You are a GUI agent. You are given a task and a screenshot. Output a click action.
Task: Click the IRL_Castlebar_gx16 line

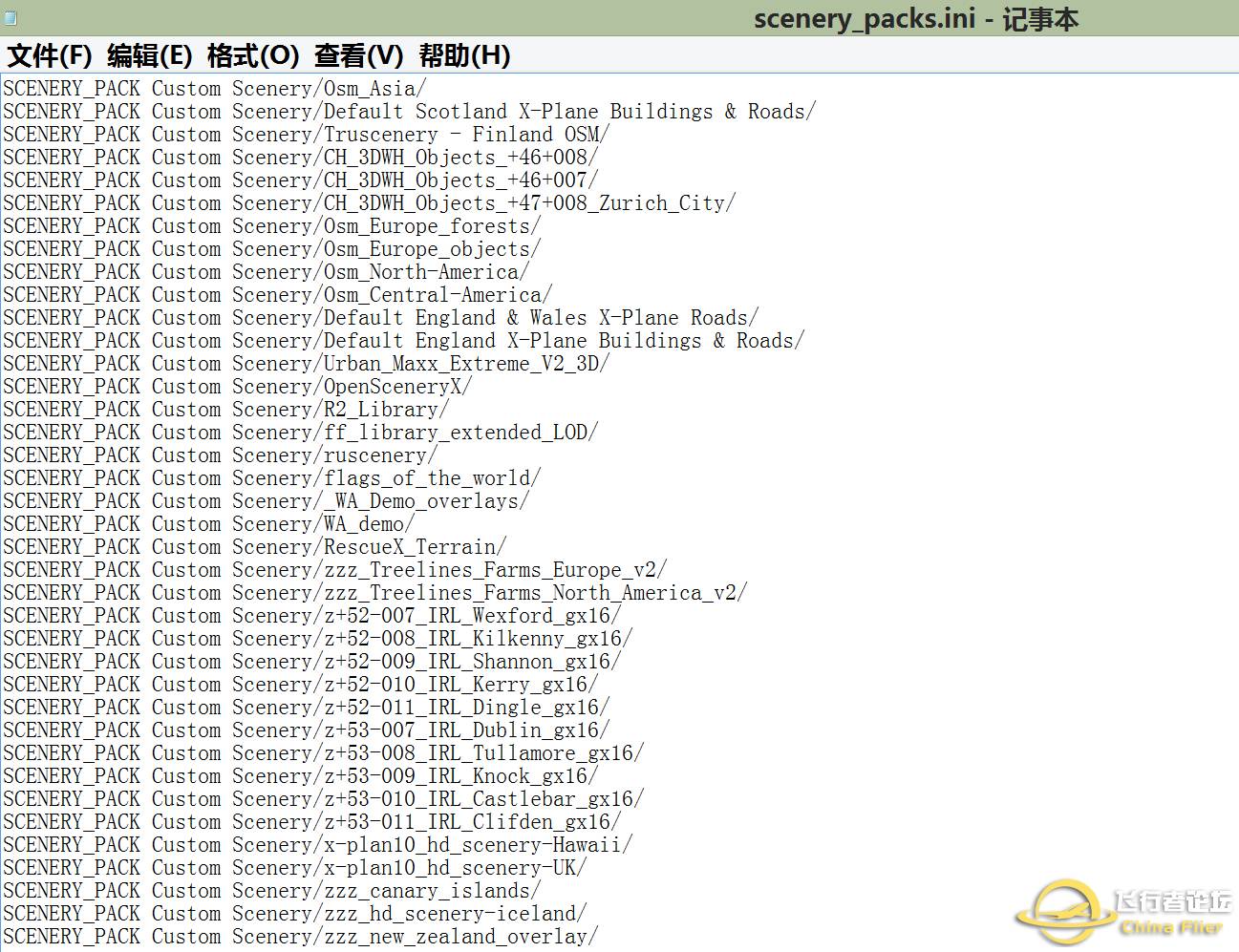(323, 799)
